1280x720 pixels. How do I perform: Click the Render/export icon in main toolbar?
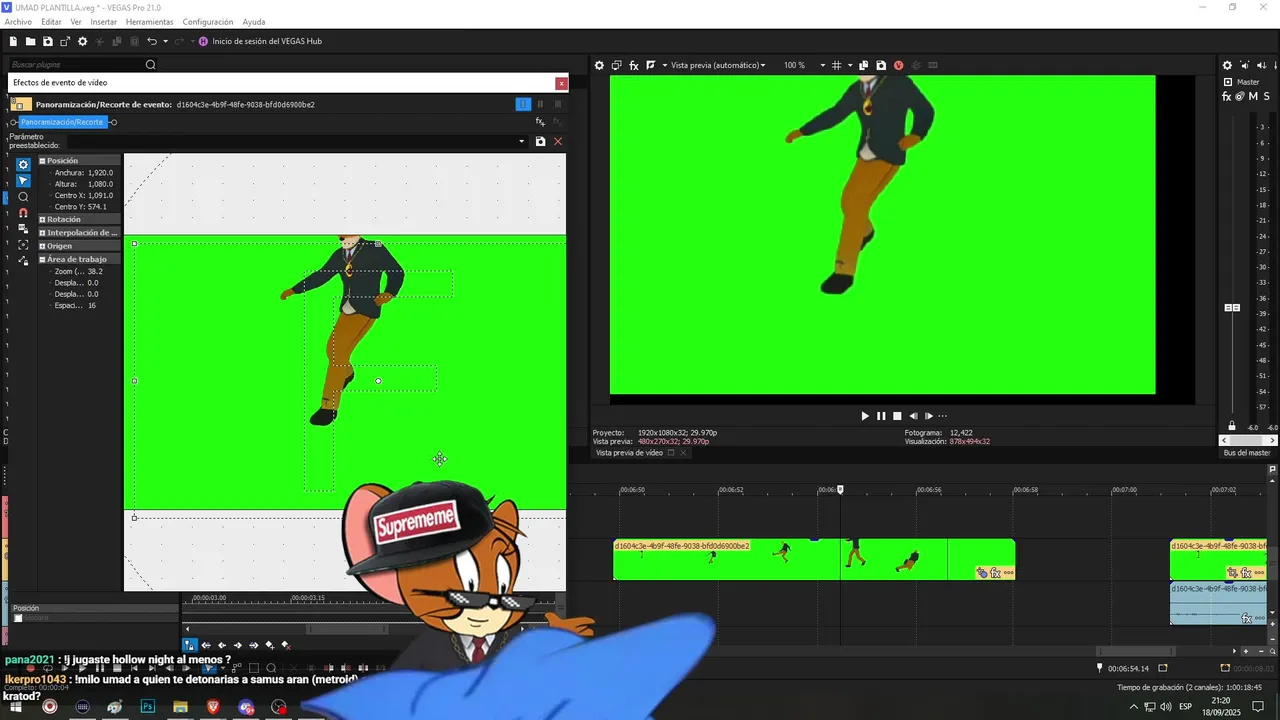click(x=65, y=41)
